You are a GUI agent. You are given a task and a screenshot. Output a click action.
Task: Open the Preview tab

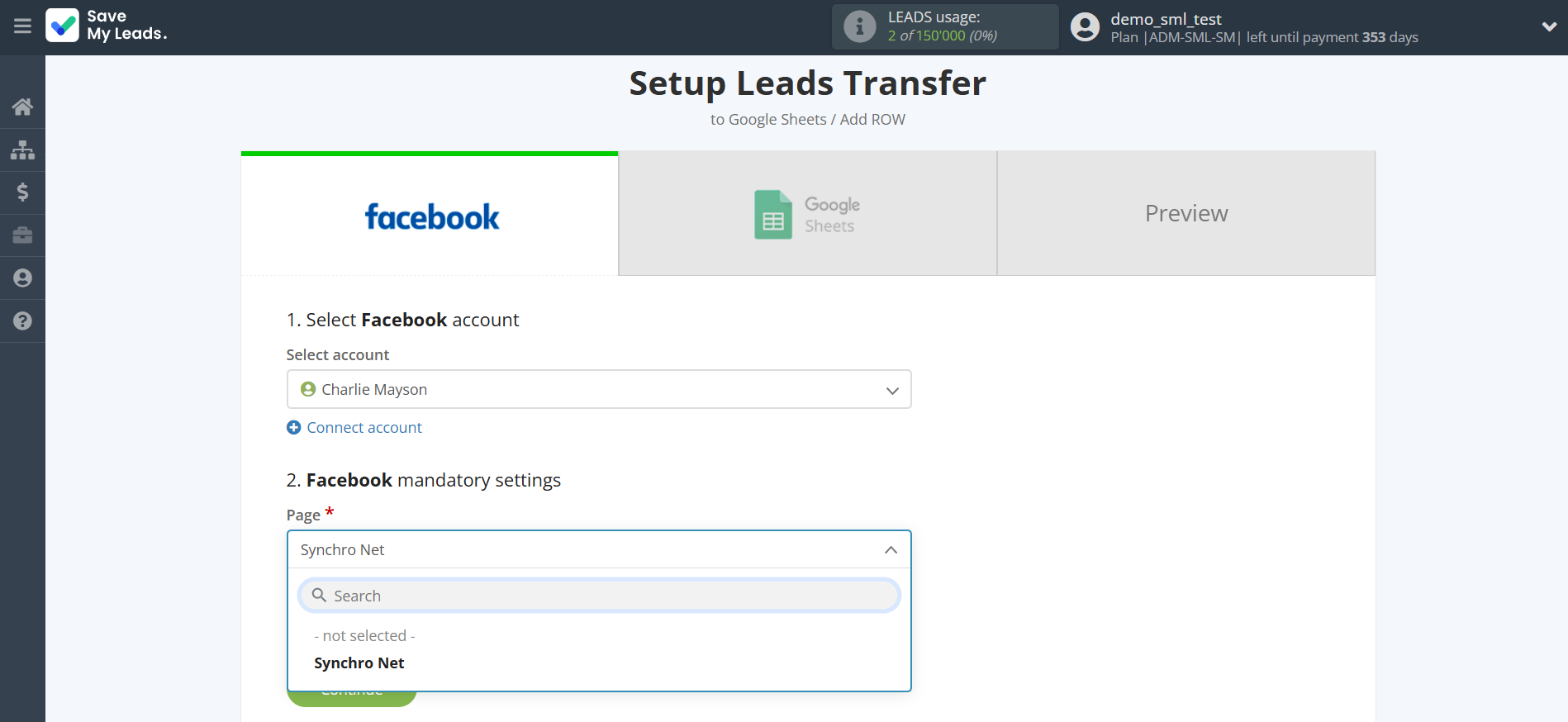click(x=1186, y=214)
